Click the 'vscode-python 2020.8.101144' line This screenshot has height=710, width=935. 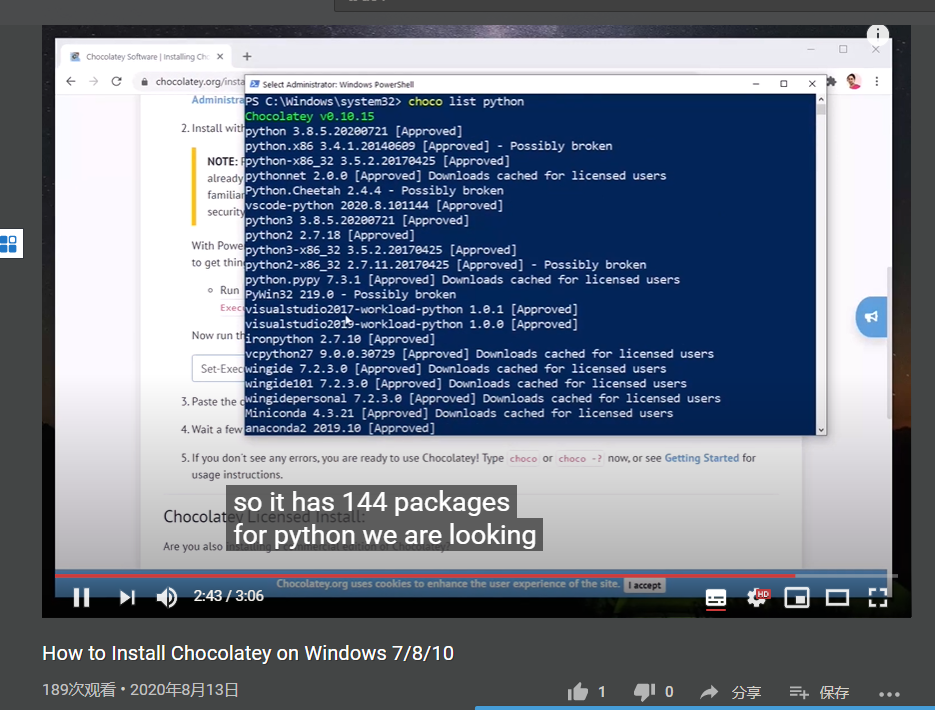tap(374, 205)
